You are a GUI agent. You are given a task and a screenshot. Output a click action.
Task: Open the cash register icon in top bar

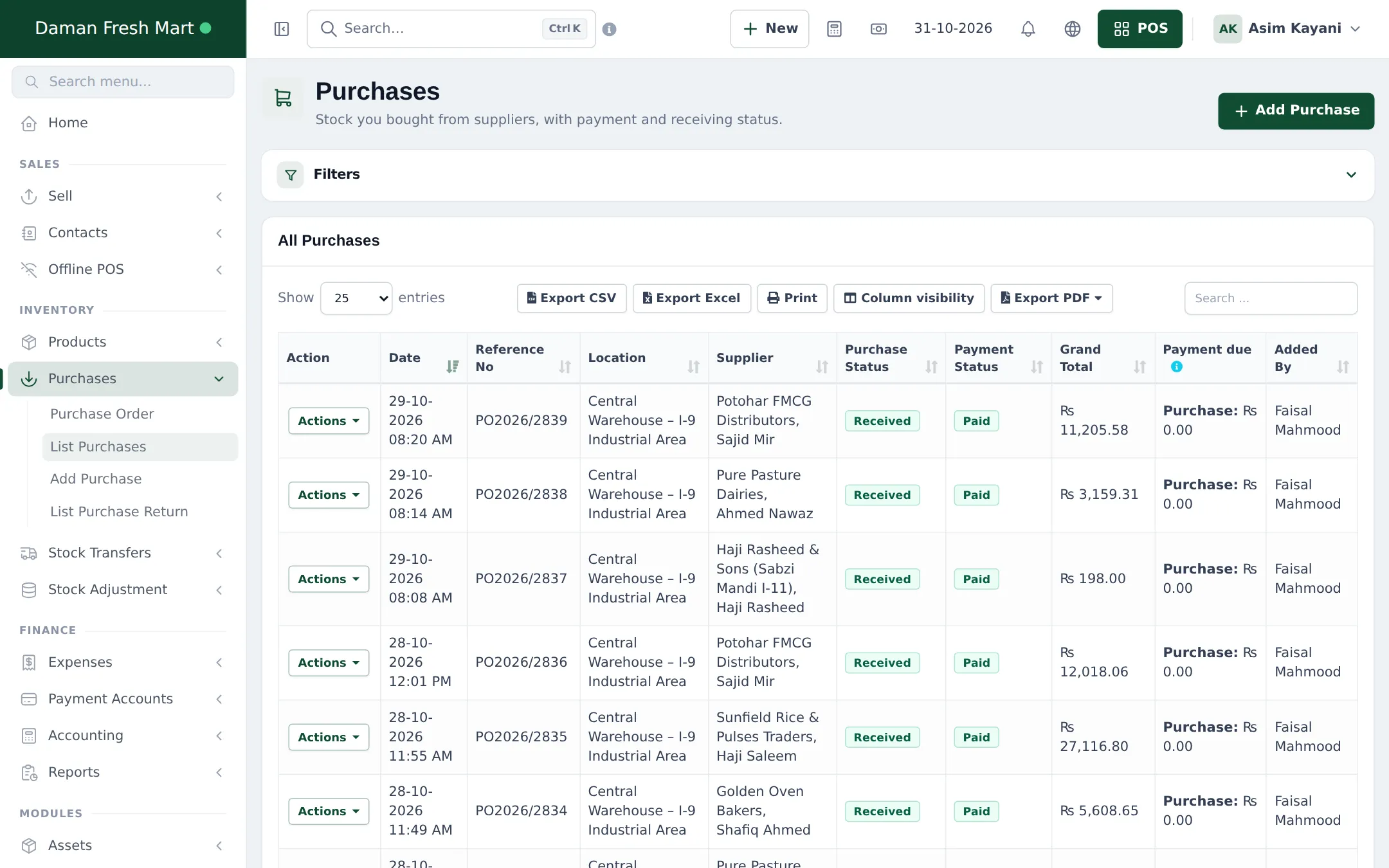pyautogui.click(x=878, y=29)
